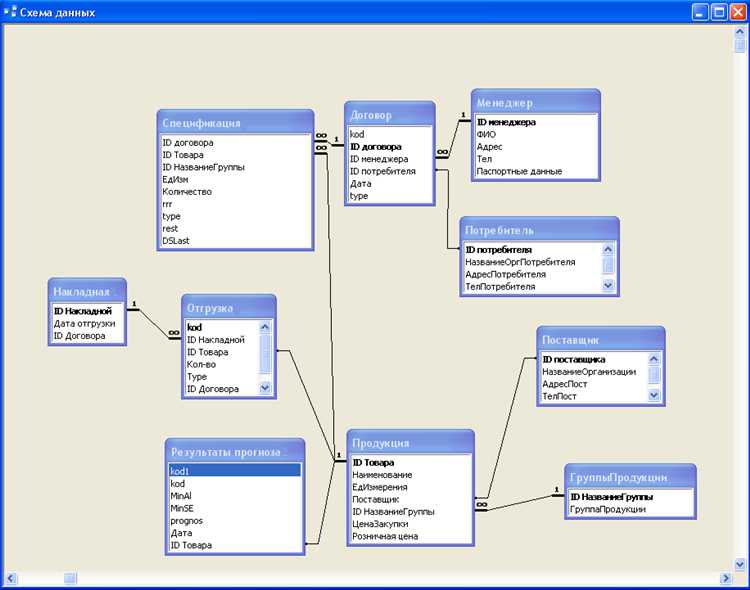Viewport: 750px width, 590px height.
Task: Select ID менеджера key field in Менеджер
Action: [x=536, y=122]
